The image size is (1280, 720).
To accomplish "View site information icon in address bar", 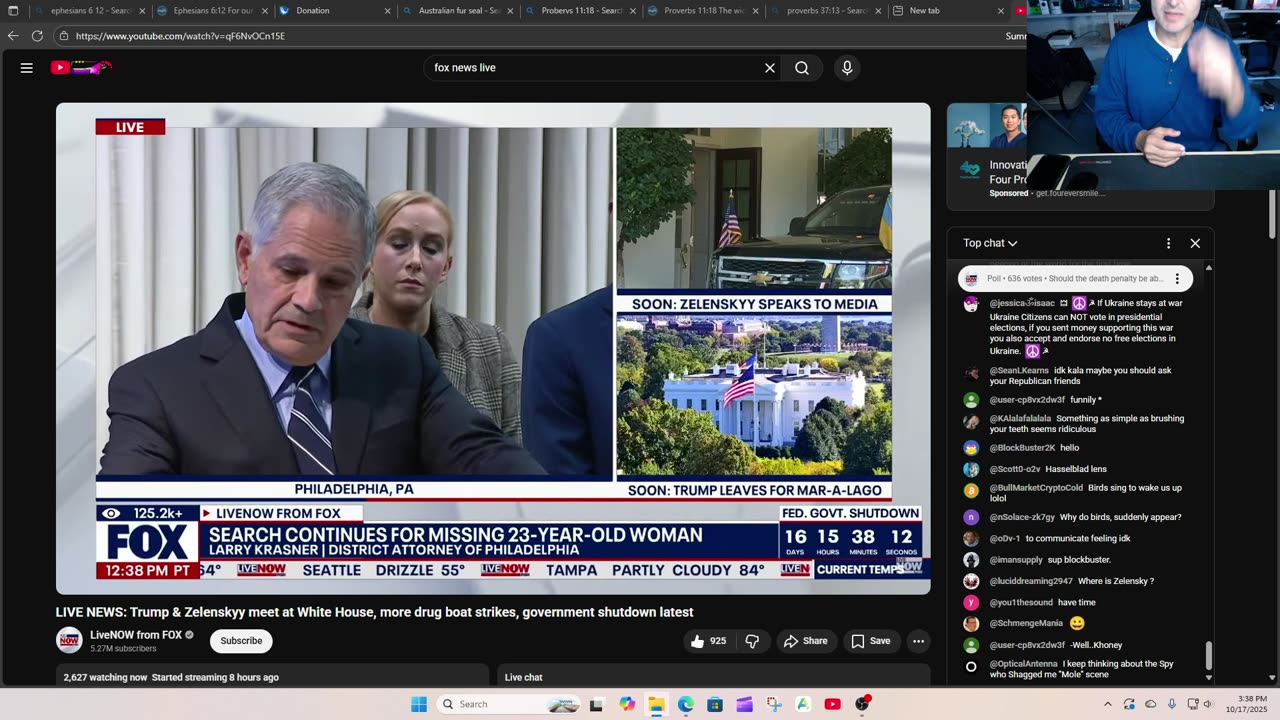I will (64, 36).
